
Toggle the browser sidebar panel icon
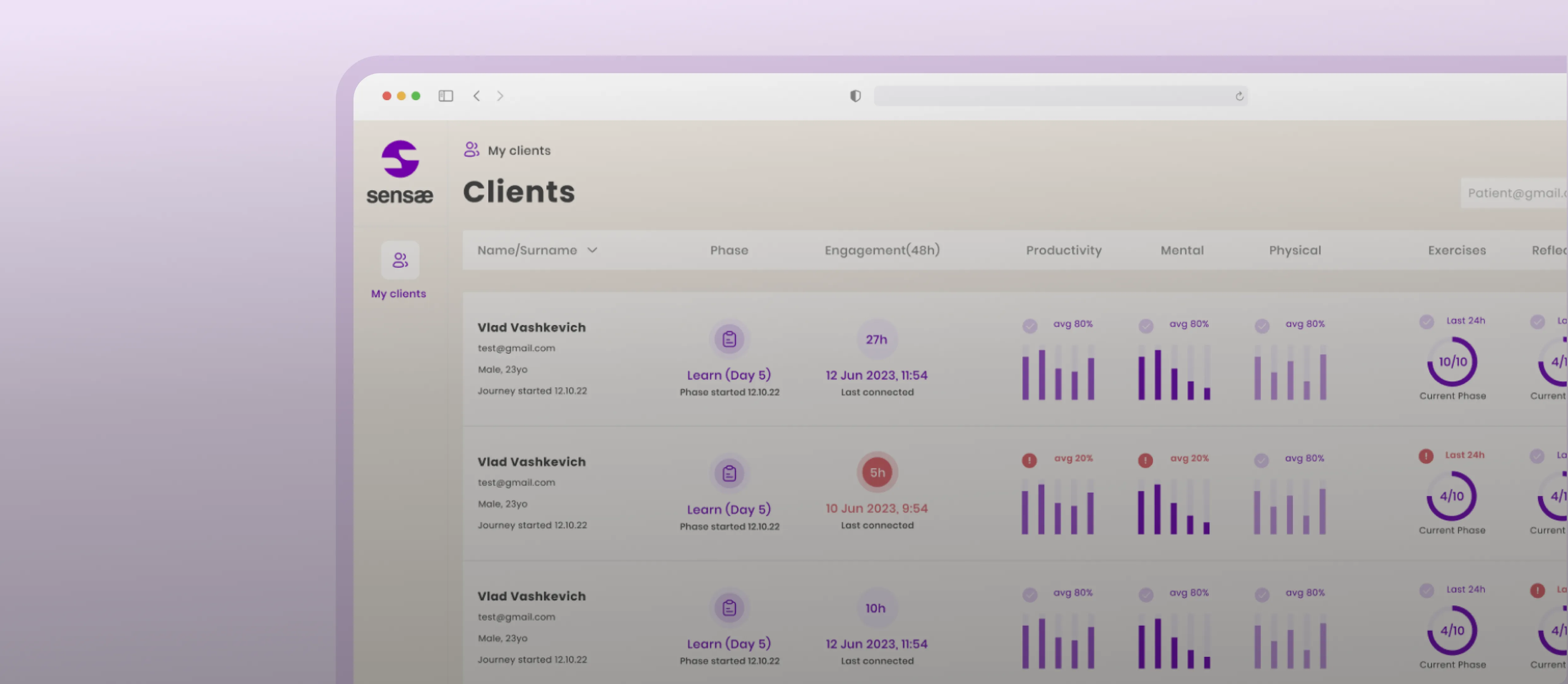click(x=446, y=96)
